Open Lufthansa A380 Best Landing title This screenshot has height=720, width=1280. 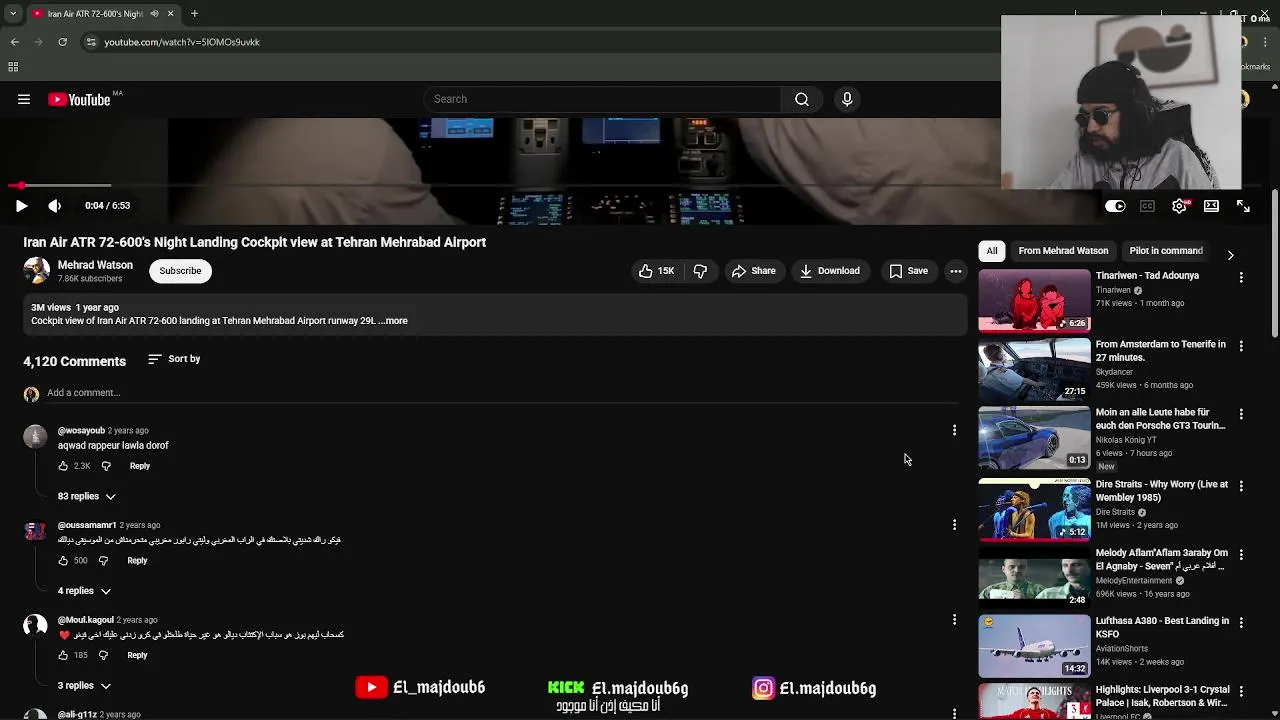(1162, 627)
